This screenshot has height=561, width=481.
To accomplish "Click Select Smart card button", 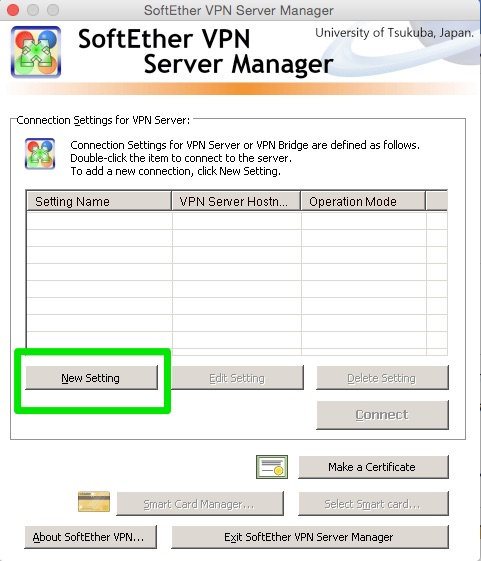I will pyautogui.click(x=373, y=504).
